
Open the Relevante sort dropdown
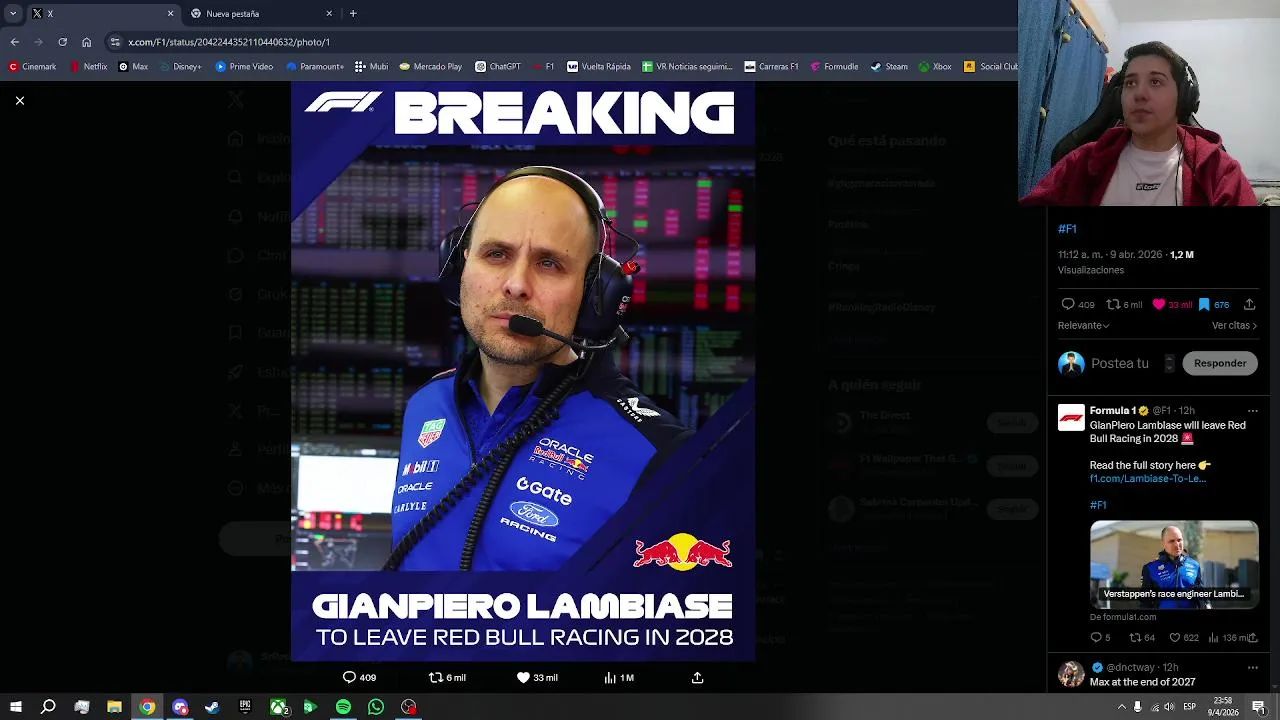click(1084, 325)
